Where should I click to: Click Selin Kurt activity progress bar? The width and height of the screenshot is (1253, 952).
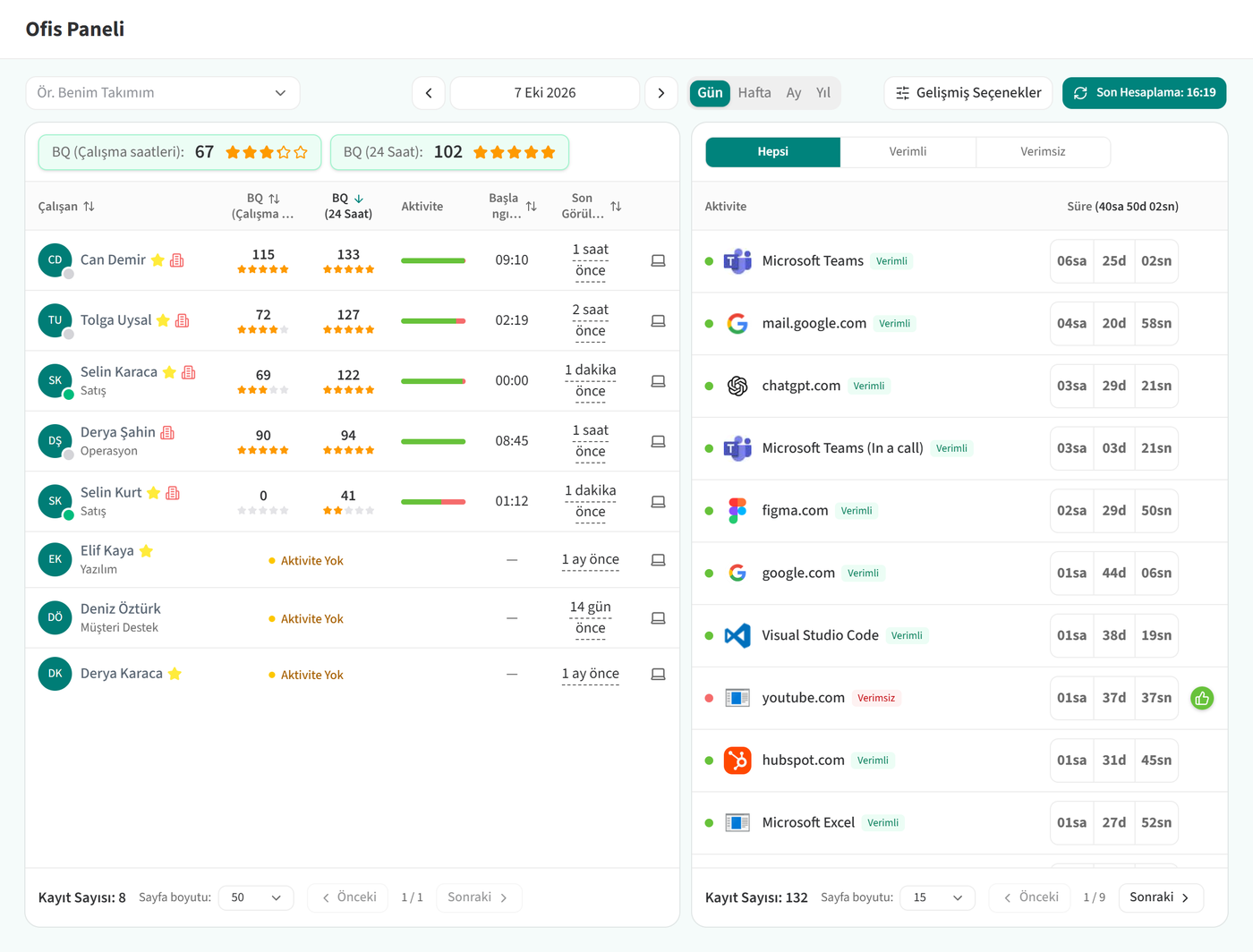(x=433, y=502)
